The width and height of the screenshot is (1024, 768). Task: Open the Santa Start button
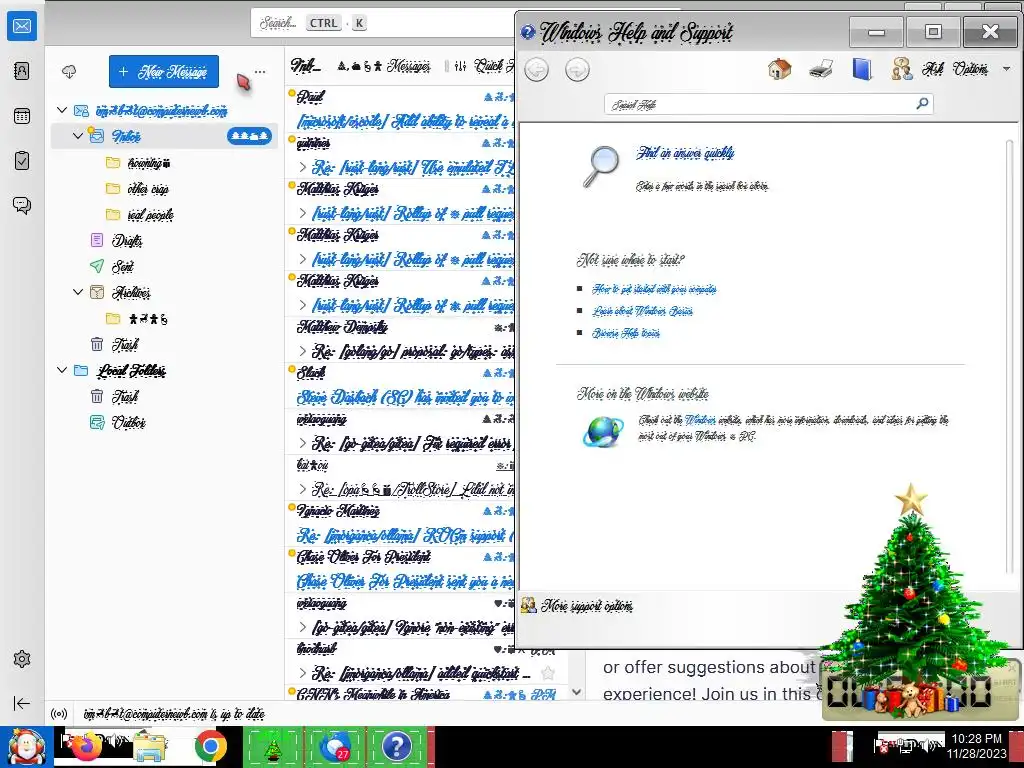pyautogui.click(x=26, y=747)
